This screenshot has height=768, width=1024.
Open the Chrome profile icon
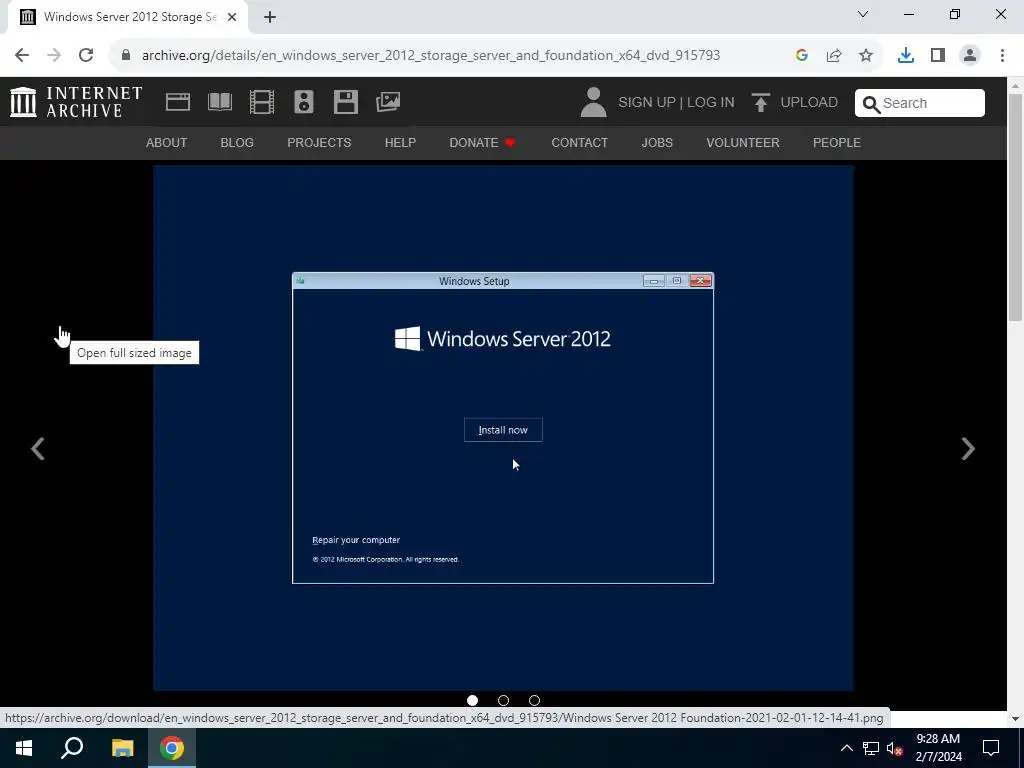click(x=970, y=55)
